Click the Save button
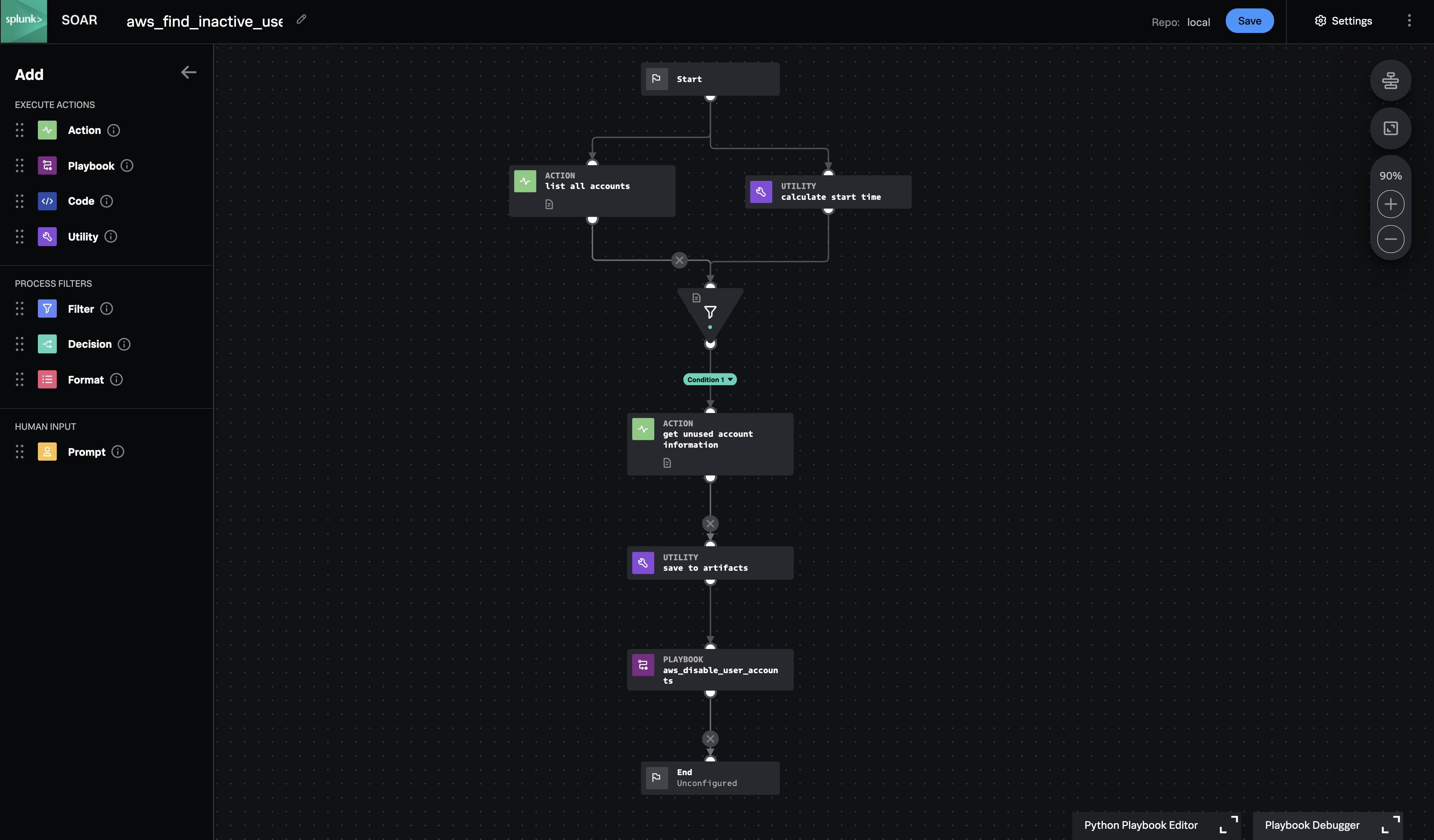The height and width of the screenshot is (840, 1434). coord(1249,21)
